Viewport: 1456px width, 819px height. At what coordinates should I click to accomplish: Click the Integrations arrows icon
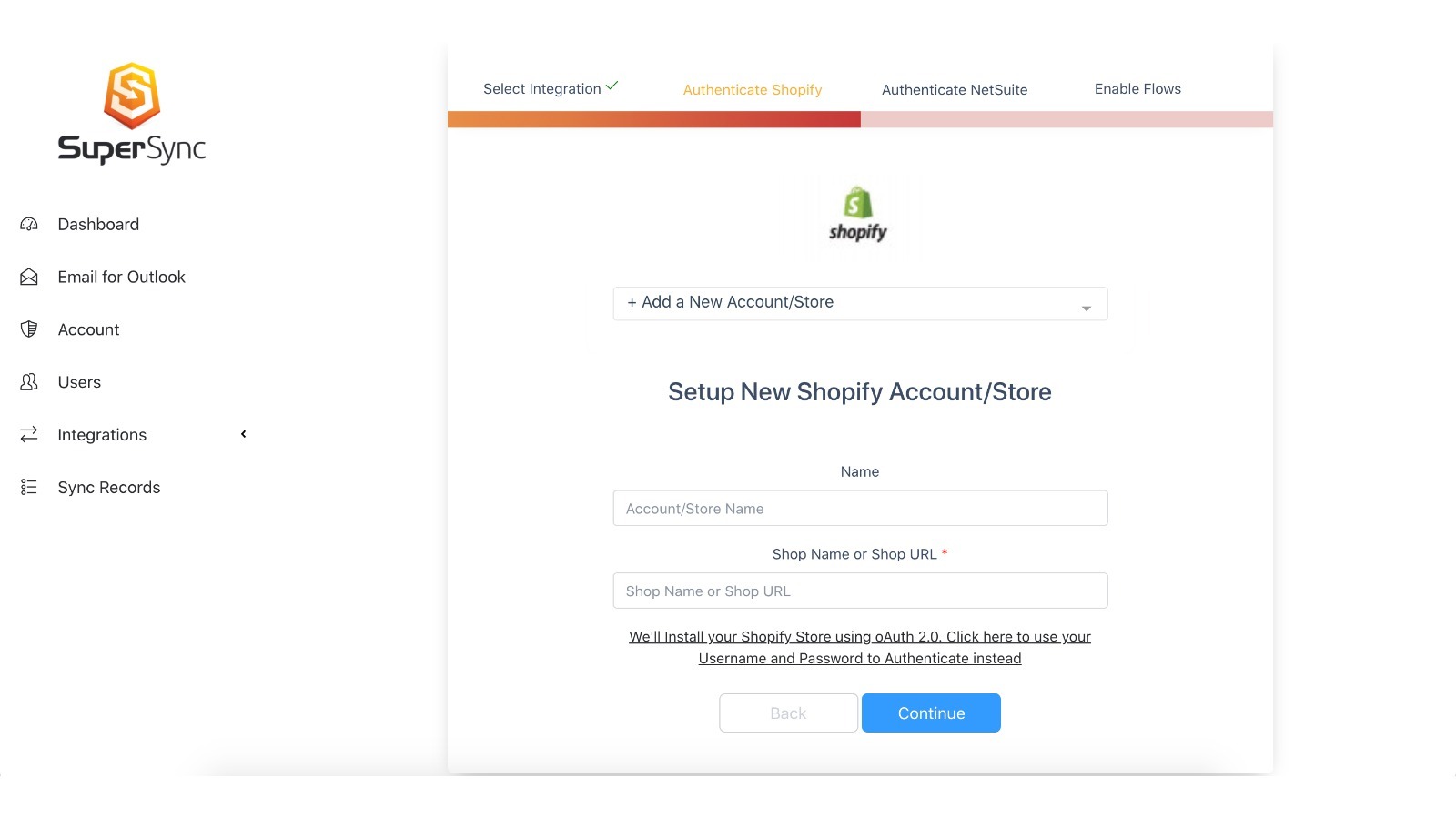click(x=29, y=435)
